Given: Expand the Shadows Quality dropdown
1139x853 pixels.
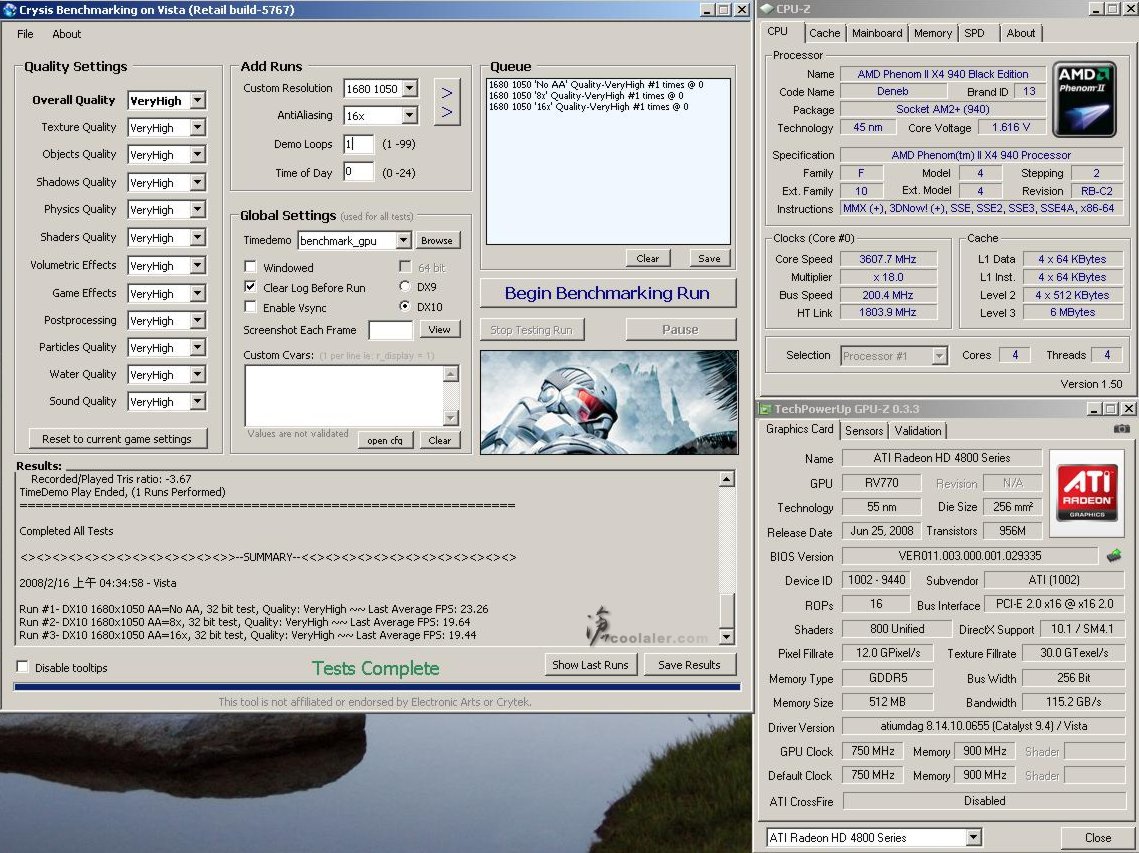Looking at the screenshot, I should (198, 182).
